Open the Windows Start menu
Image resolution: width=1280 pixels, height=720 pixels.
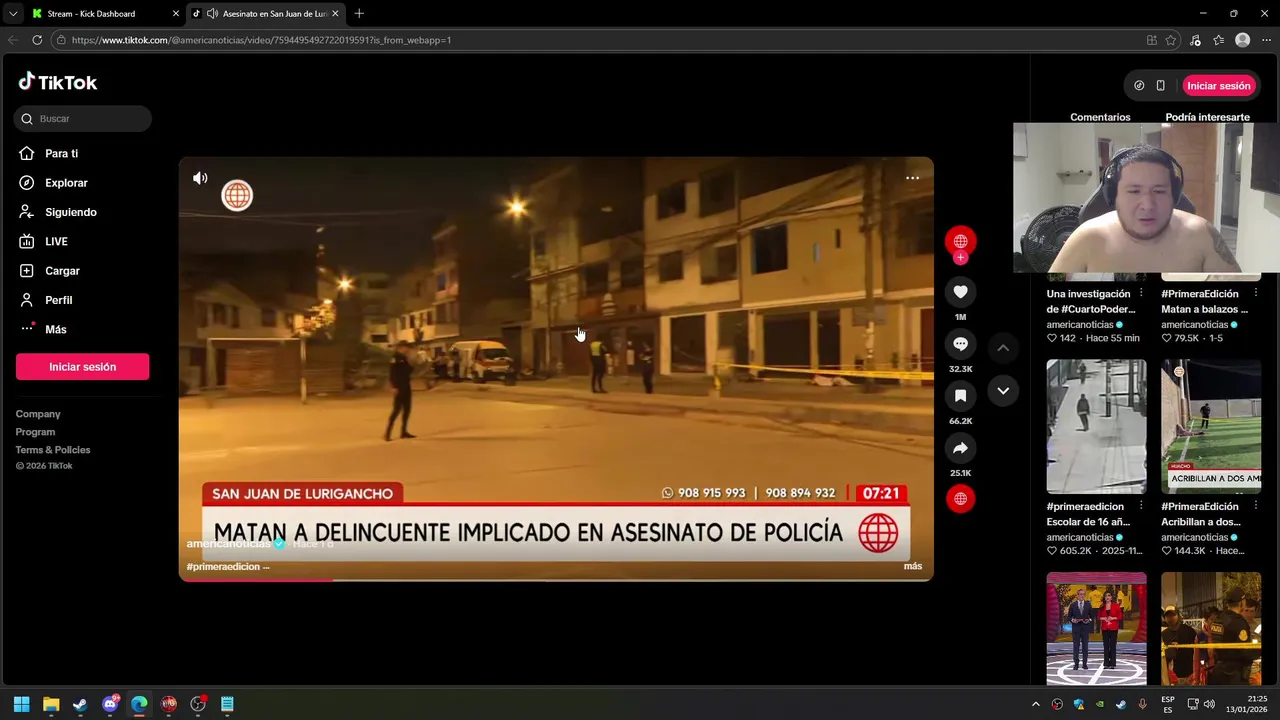tap(21, 704)
